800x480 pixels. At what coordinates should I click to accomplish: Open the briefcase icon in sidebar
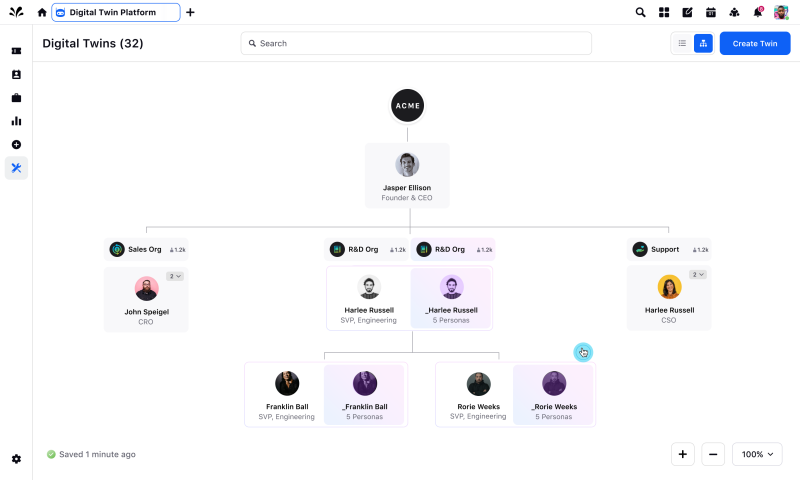16,98
